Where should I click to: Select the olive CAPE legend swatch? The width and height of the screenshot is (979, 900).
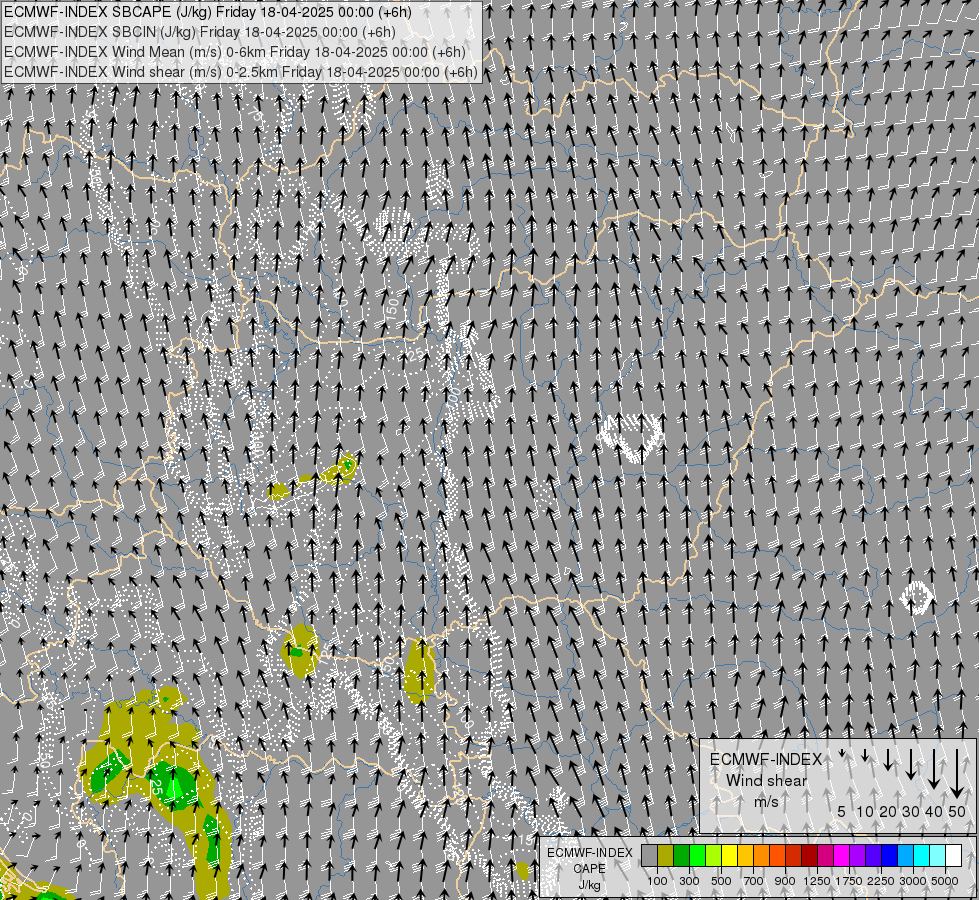[666, 856]
